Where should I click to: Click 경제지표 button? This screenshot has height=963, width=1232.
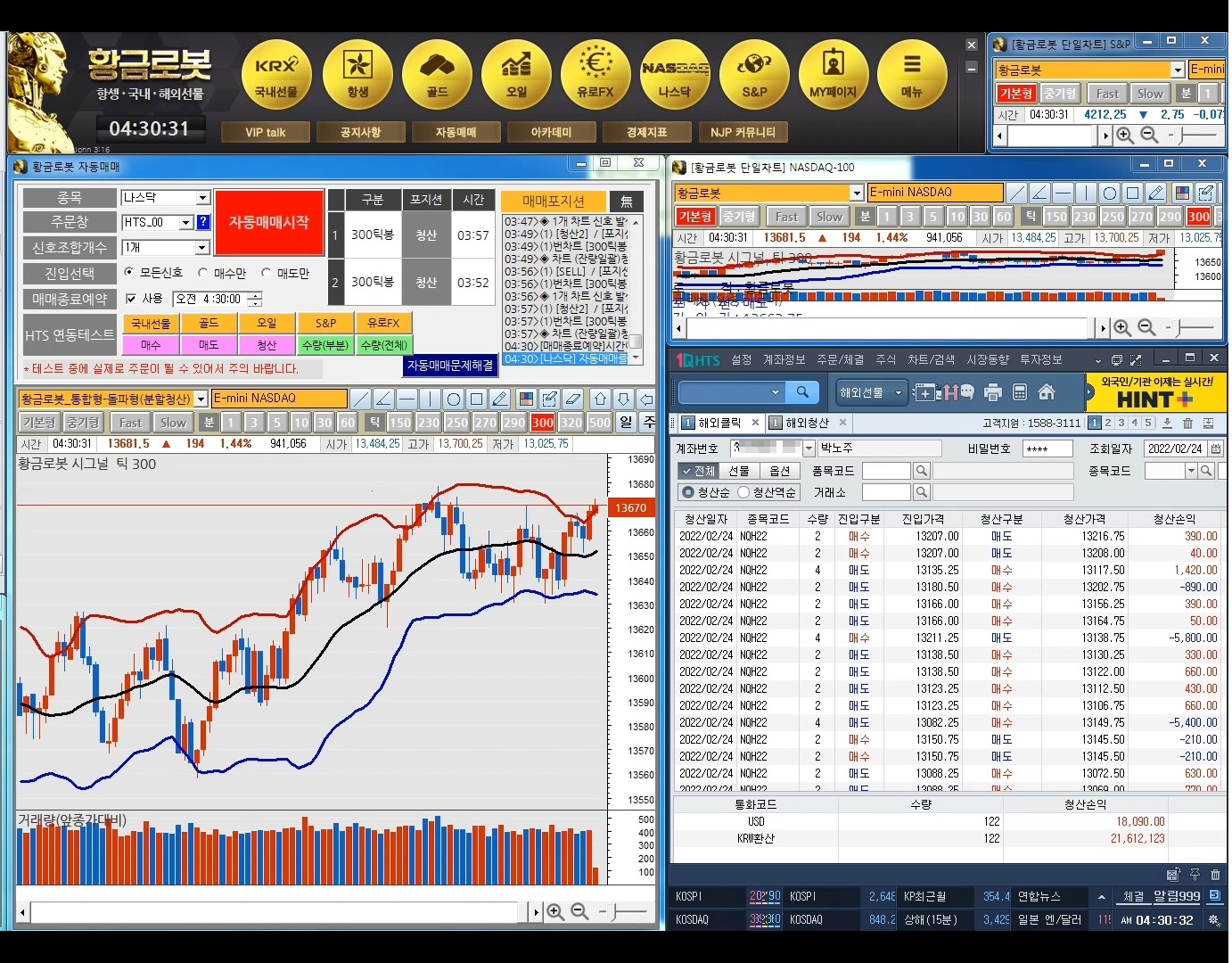point(646,132)
